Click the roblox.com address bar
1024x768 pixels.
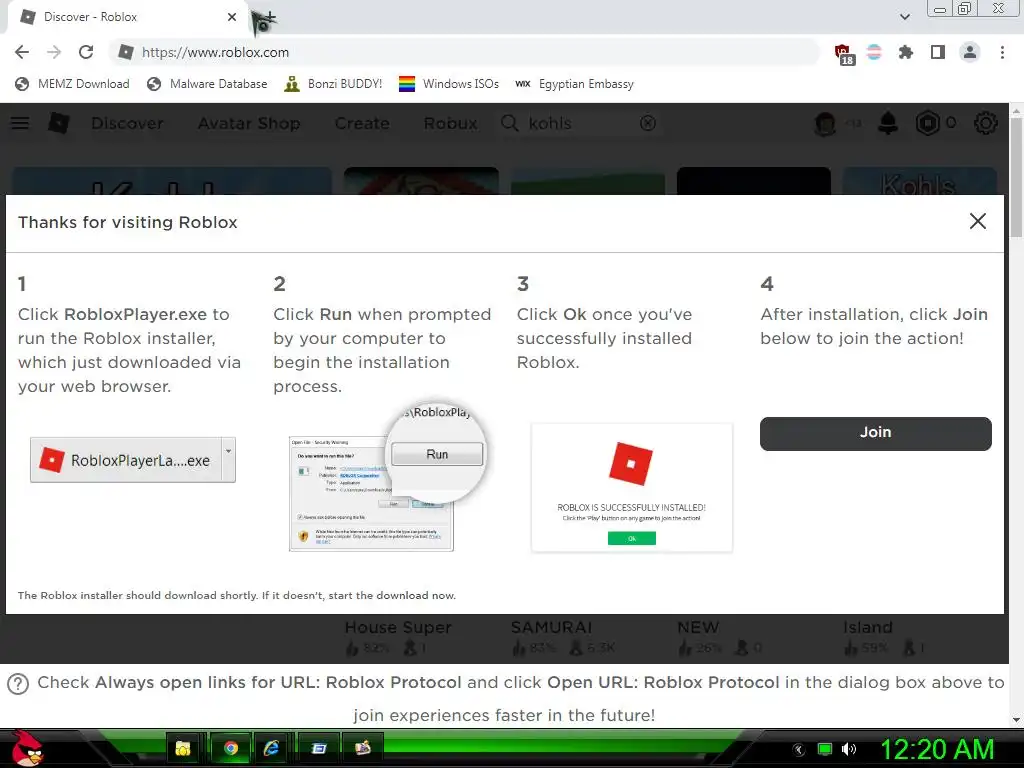pos(464,52)
